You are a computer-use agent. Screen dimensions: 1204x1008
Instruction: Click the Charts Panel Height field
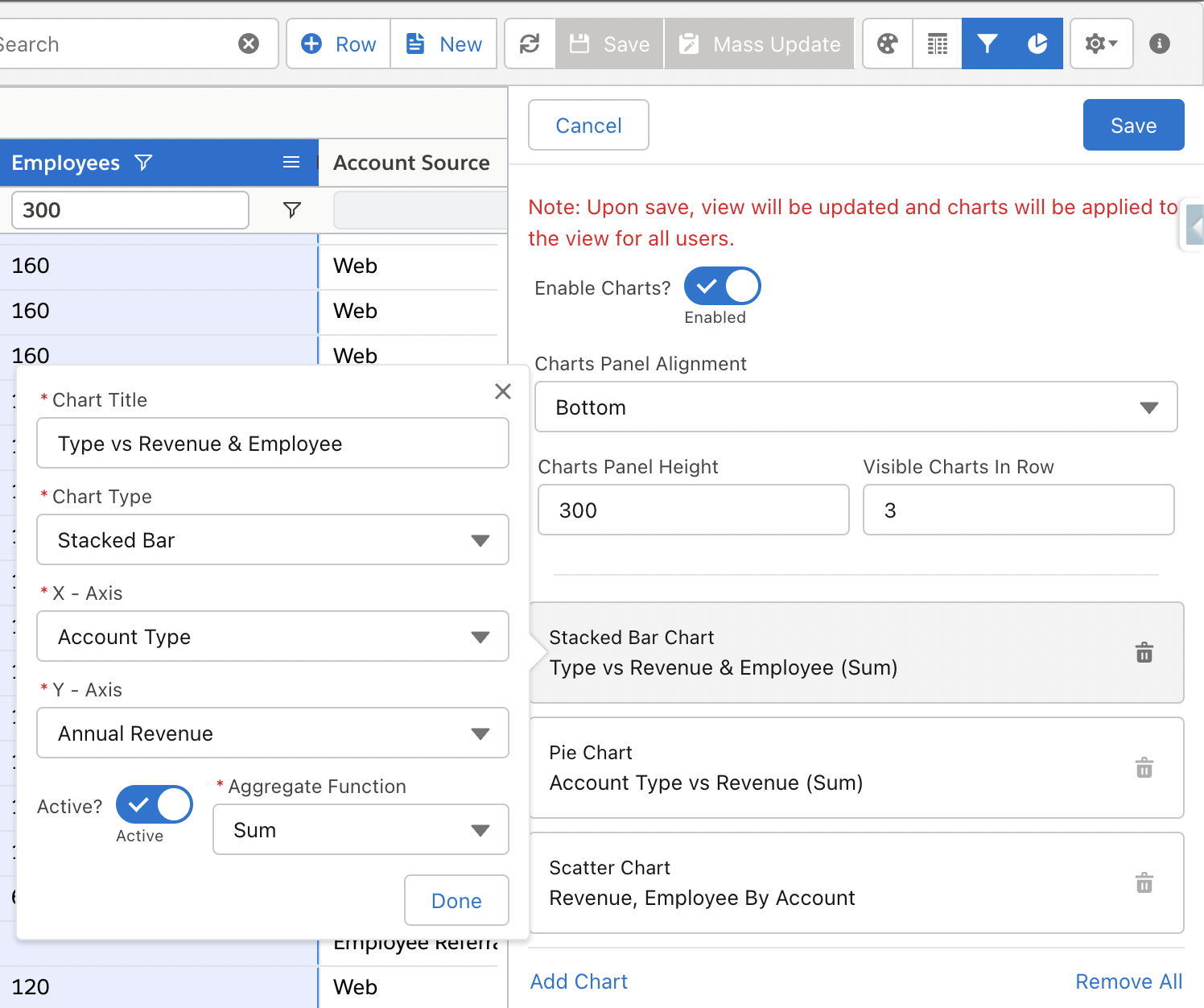[x=693, y=510]
